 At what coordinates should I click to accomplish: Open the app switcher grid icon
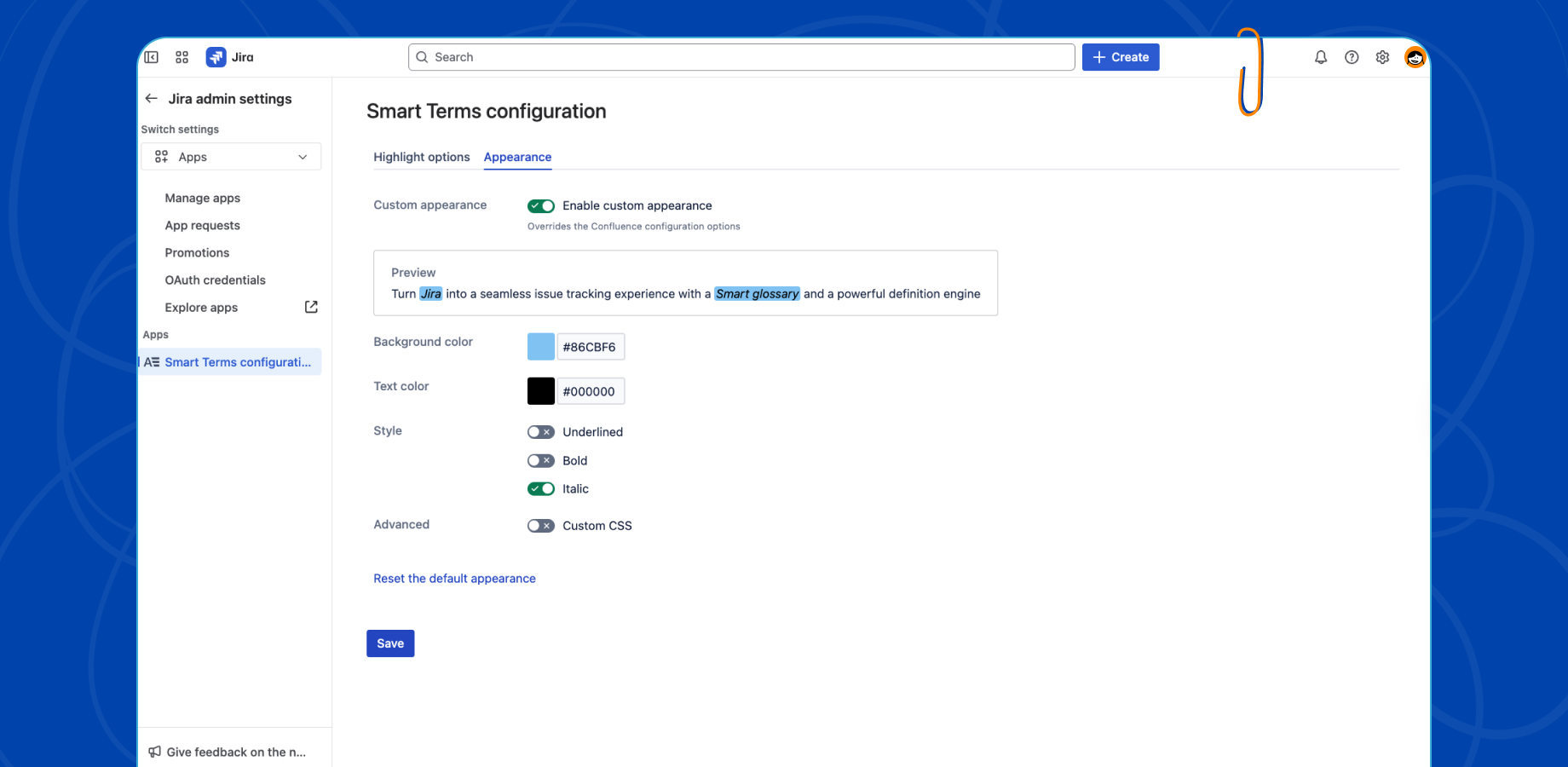[182, 57]
